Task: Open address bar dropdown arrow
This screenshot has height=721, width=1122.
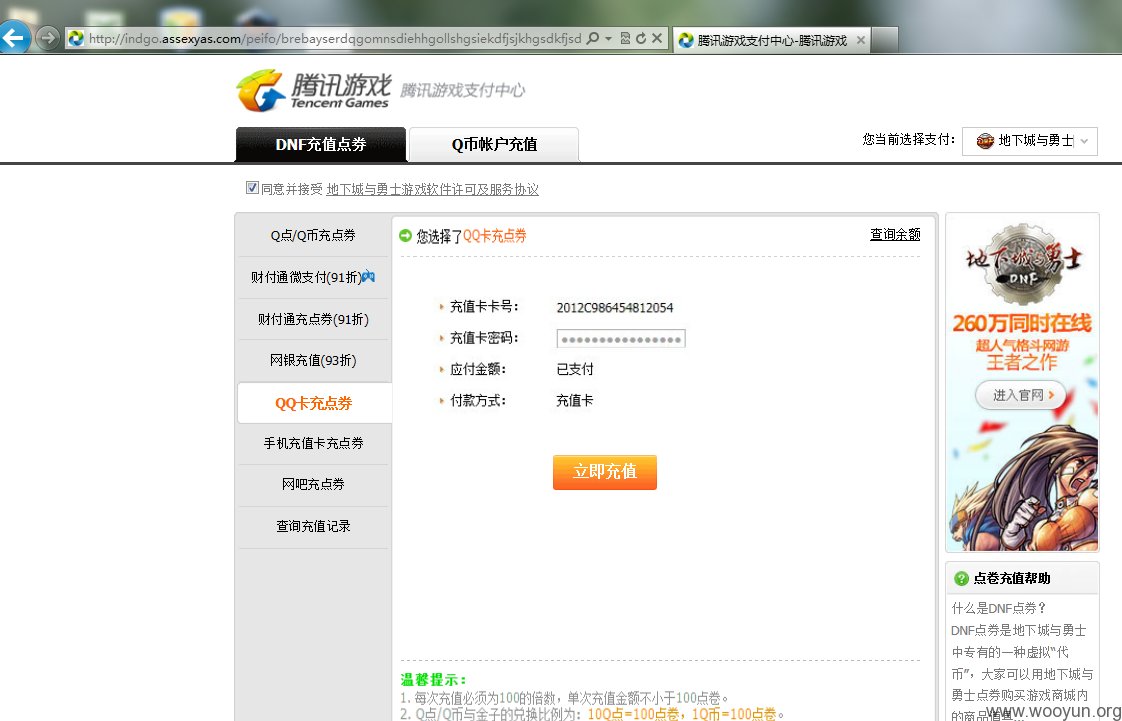Action: [x=608, y=39]
